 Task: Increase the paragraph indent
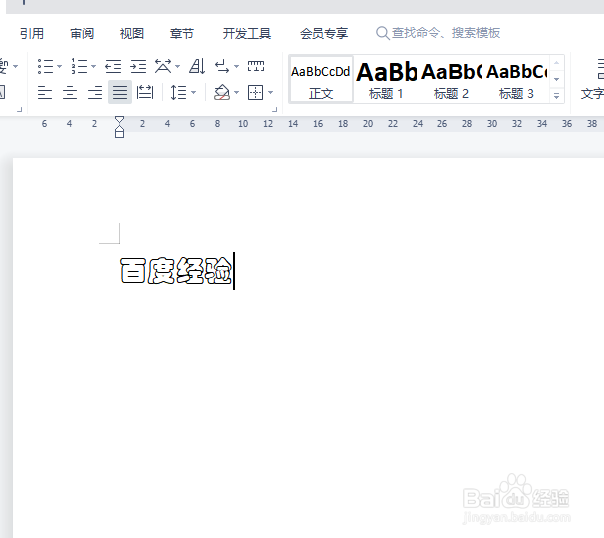pyautogui.click(x=138, y=66)
